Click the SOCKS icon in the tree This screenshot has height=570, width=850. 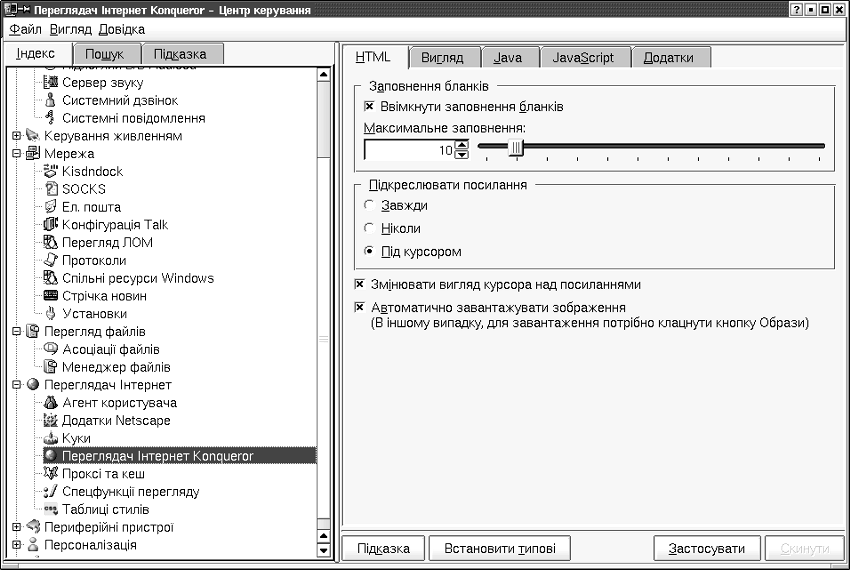coord(51,189)
